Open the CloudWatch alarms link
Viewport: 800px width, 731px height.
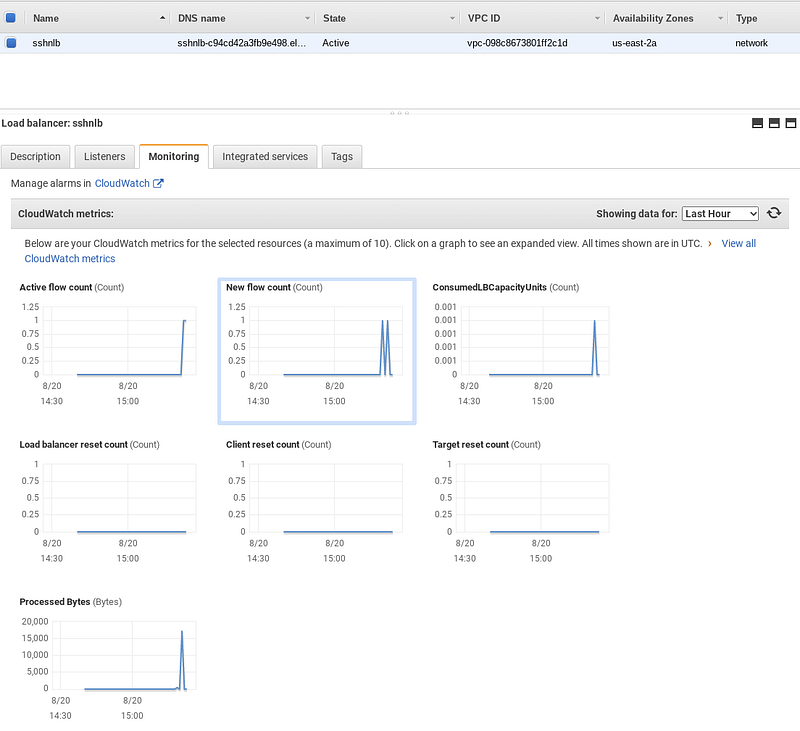tap(122, 183)
